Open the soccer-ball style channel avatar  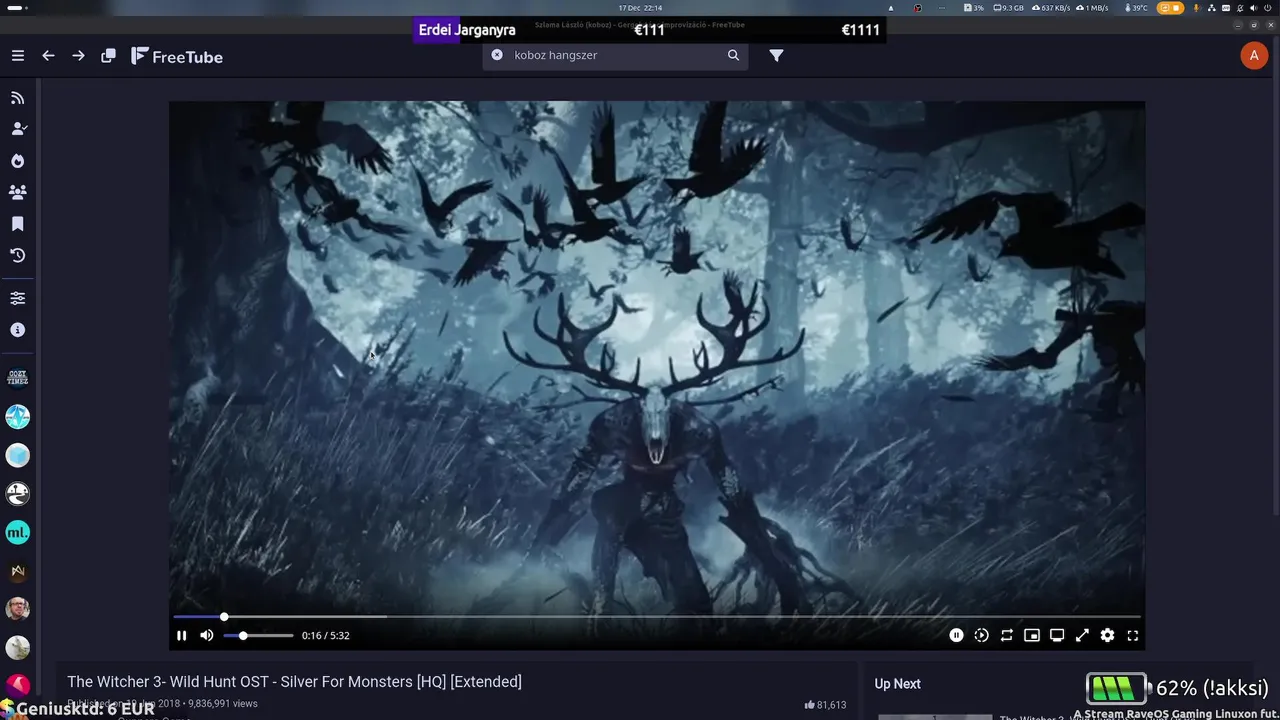[18, 494]
